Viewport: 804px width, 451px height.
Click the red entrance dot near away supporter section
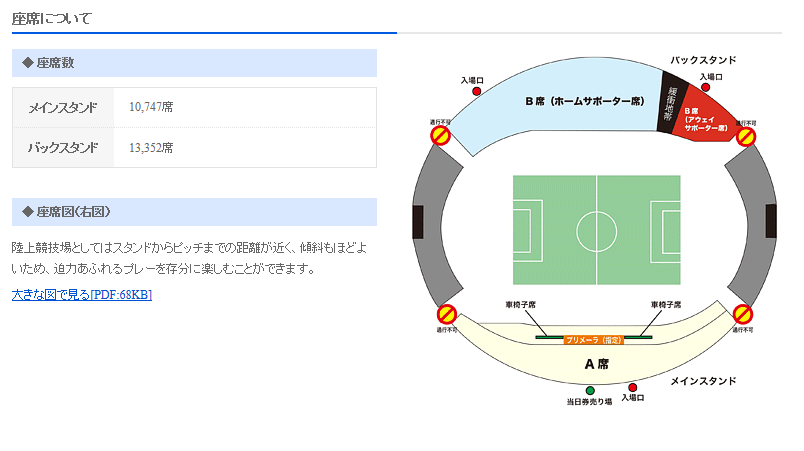[x=710, y=88]
